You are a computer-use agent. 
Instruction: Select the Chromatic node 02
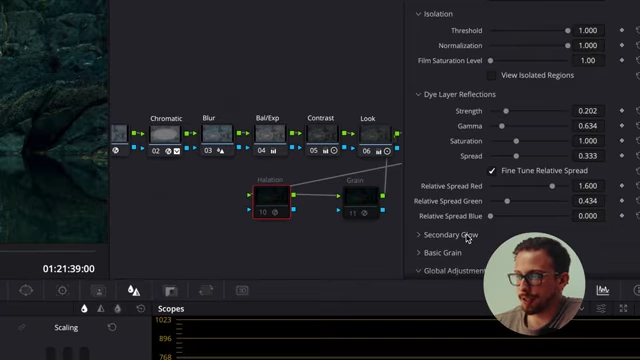[165, 140]
